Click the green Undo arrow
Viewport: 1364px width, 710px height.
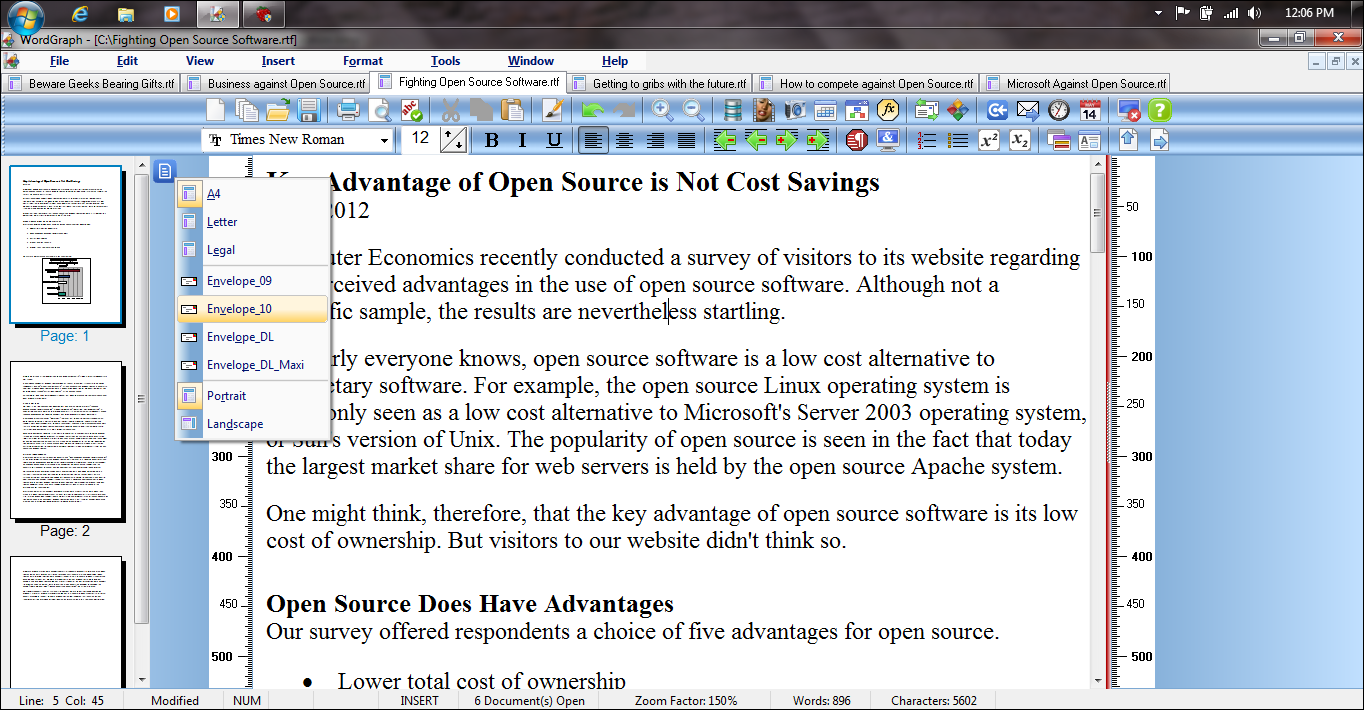(x=593, y=111)
